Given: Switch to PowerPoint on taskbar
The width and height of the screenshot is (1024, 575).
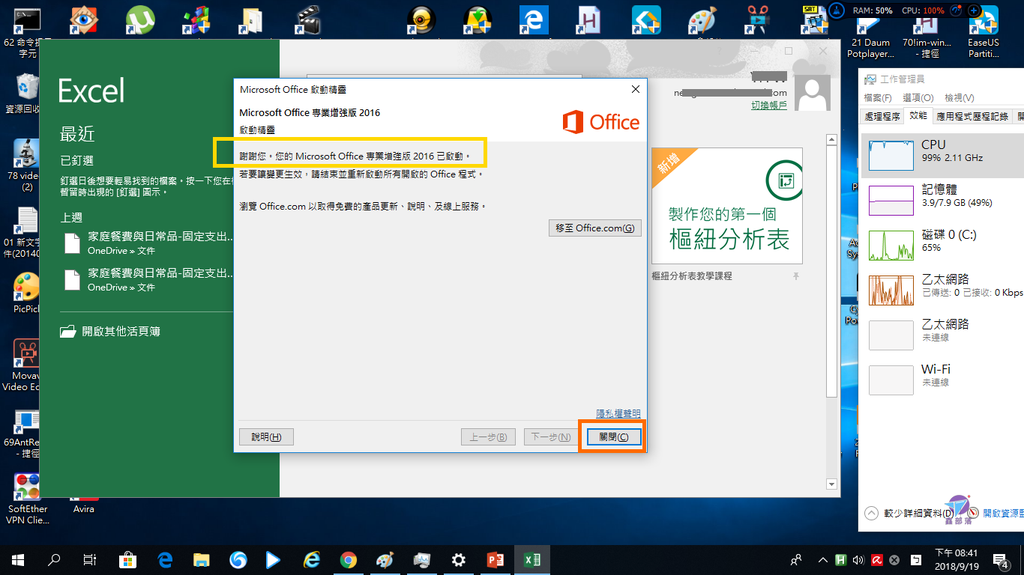Looking at the screenshot, I should point(495,560).
